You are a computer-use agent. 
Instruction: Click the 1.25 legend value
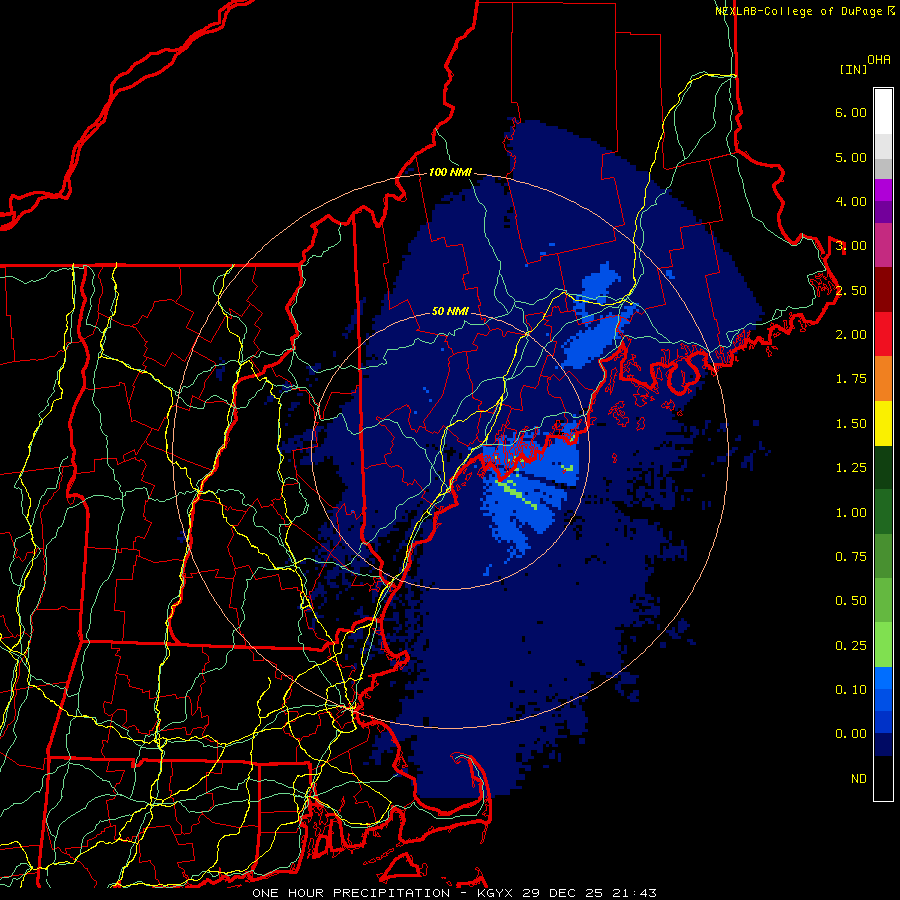coord(851,468)
